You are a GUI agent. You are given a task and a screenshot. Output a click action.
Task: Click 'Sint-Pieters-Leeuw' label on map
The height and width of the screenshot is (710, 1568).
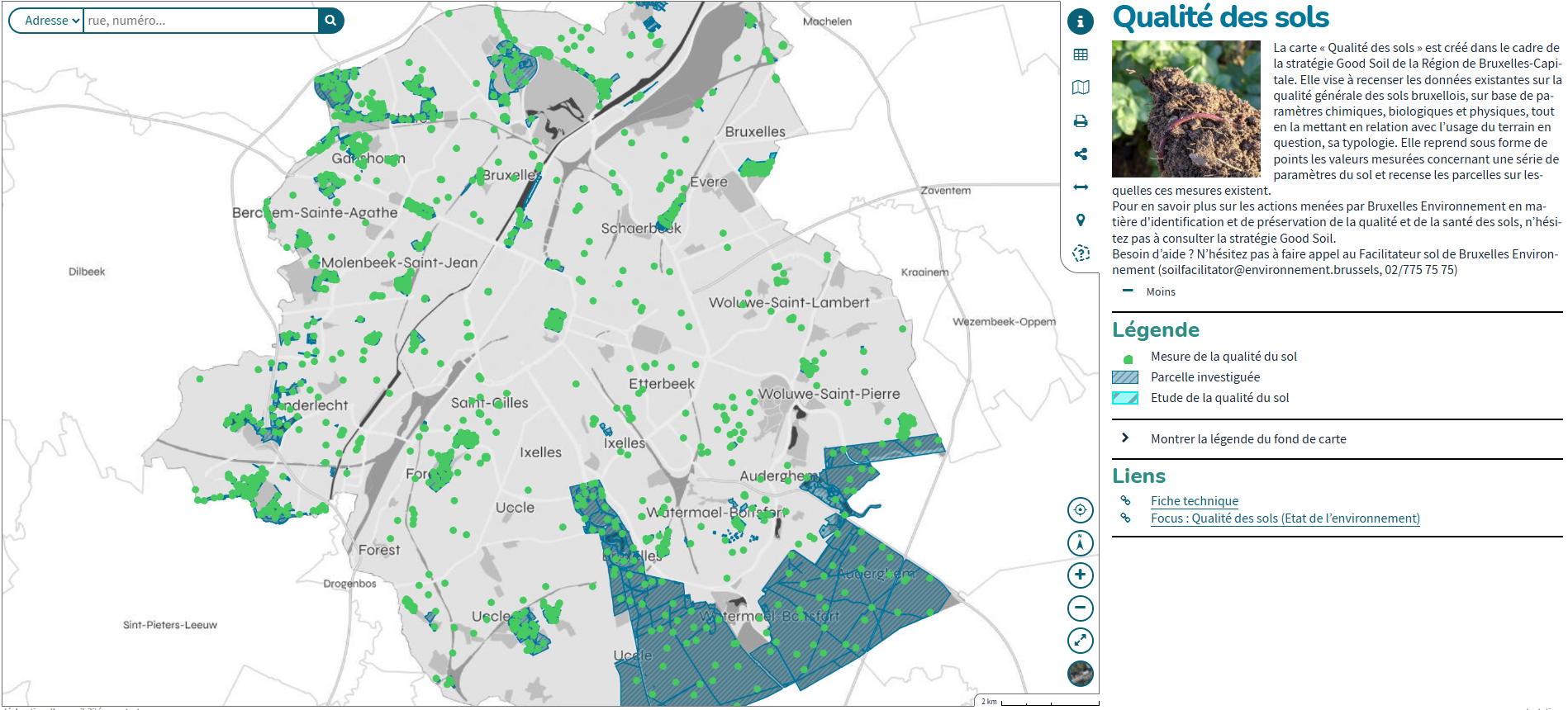tap(170, 625)
